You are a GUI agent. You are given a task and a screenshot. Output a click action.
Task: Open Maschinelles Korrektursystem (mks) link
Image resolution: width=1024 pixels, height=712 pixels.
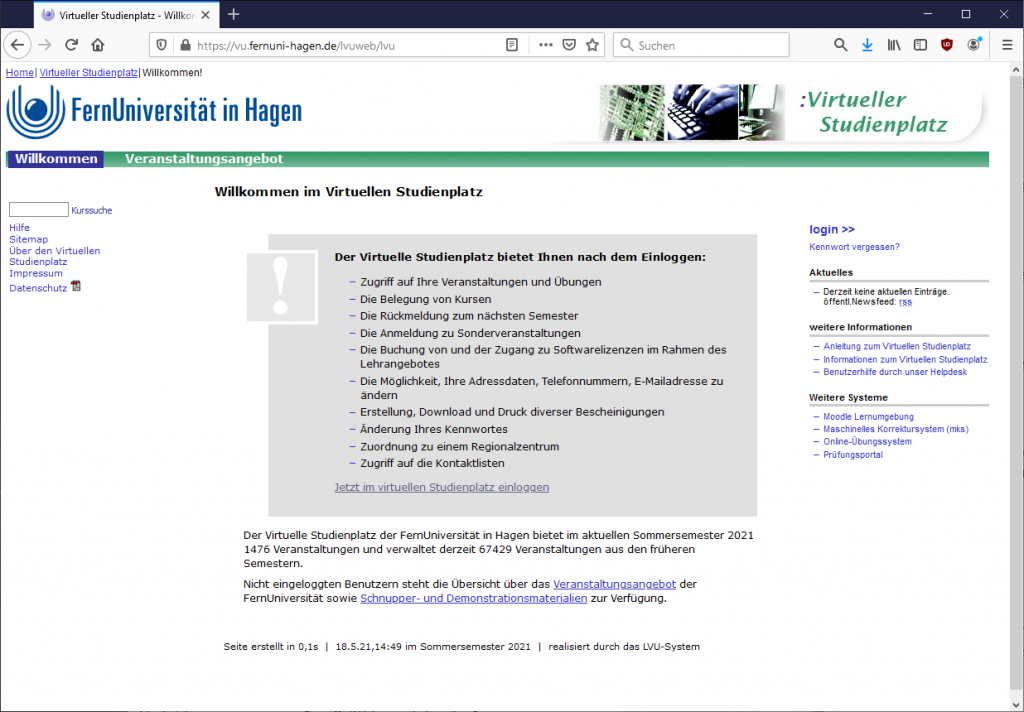pos(895,429)
